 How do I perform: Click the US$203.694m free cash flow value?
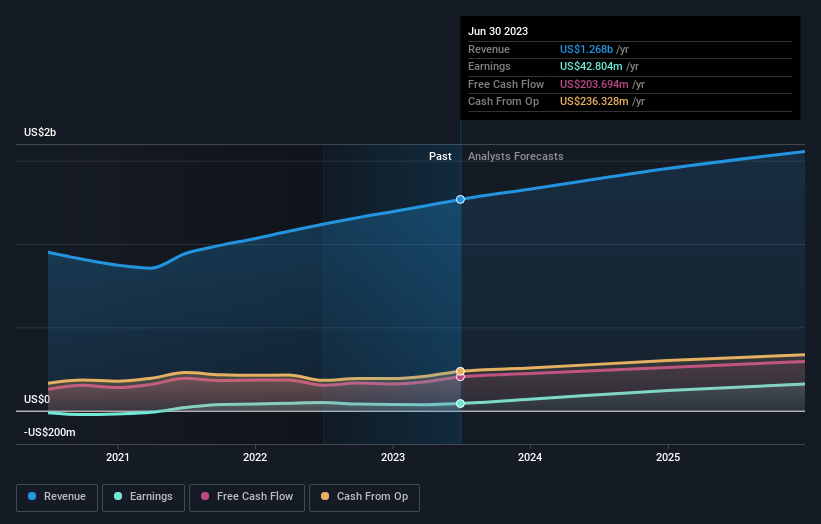[x=594, y=84]
